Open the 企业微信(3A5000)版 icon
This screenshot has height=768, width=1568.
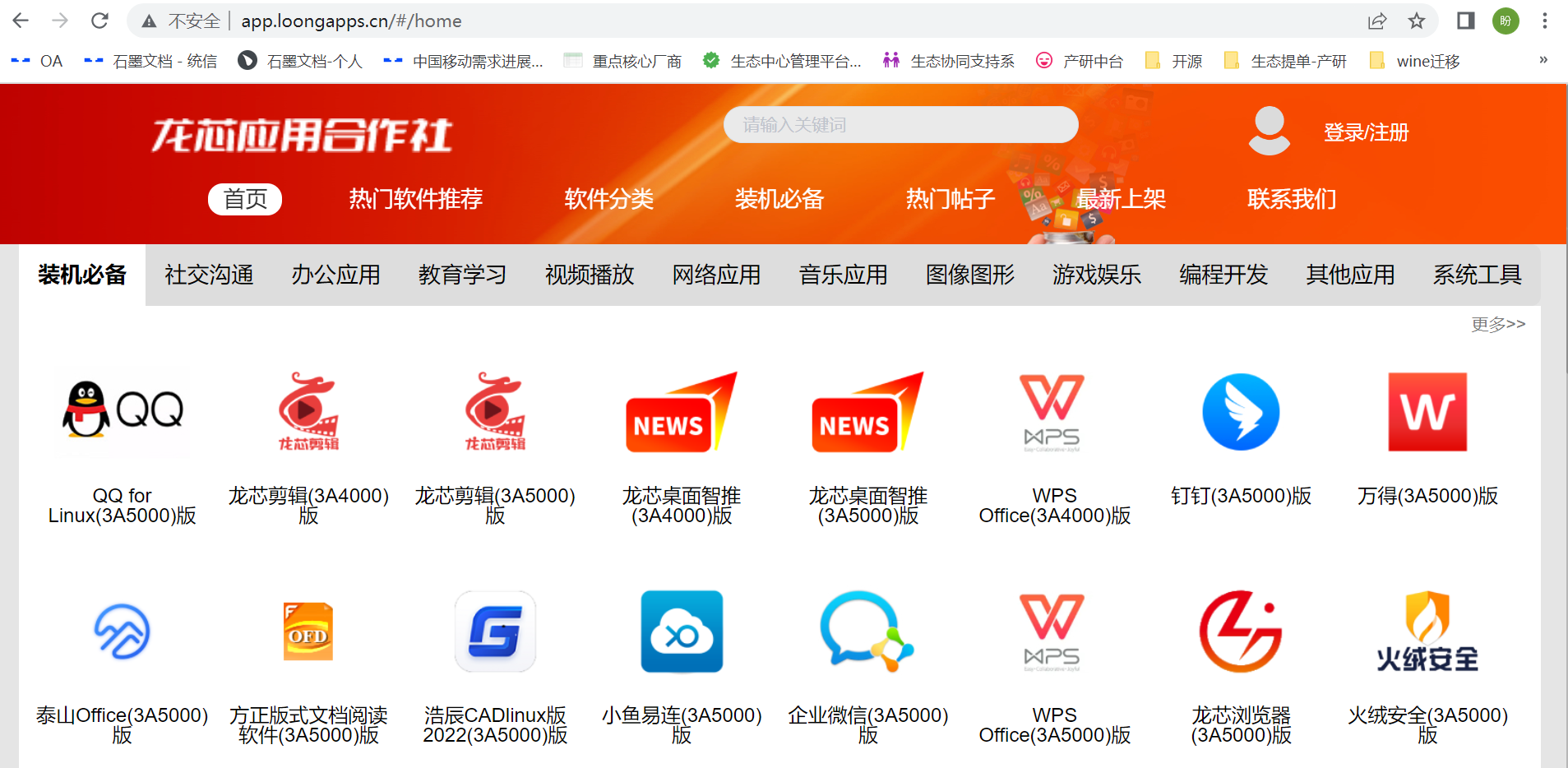pos(867,632)
